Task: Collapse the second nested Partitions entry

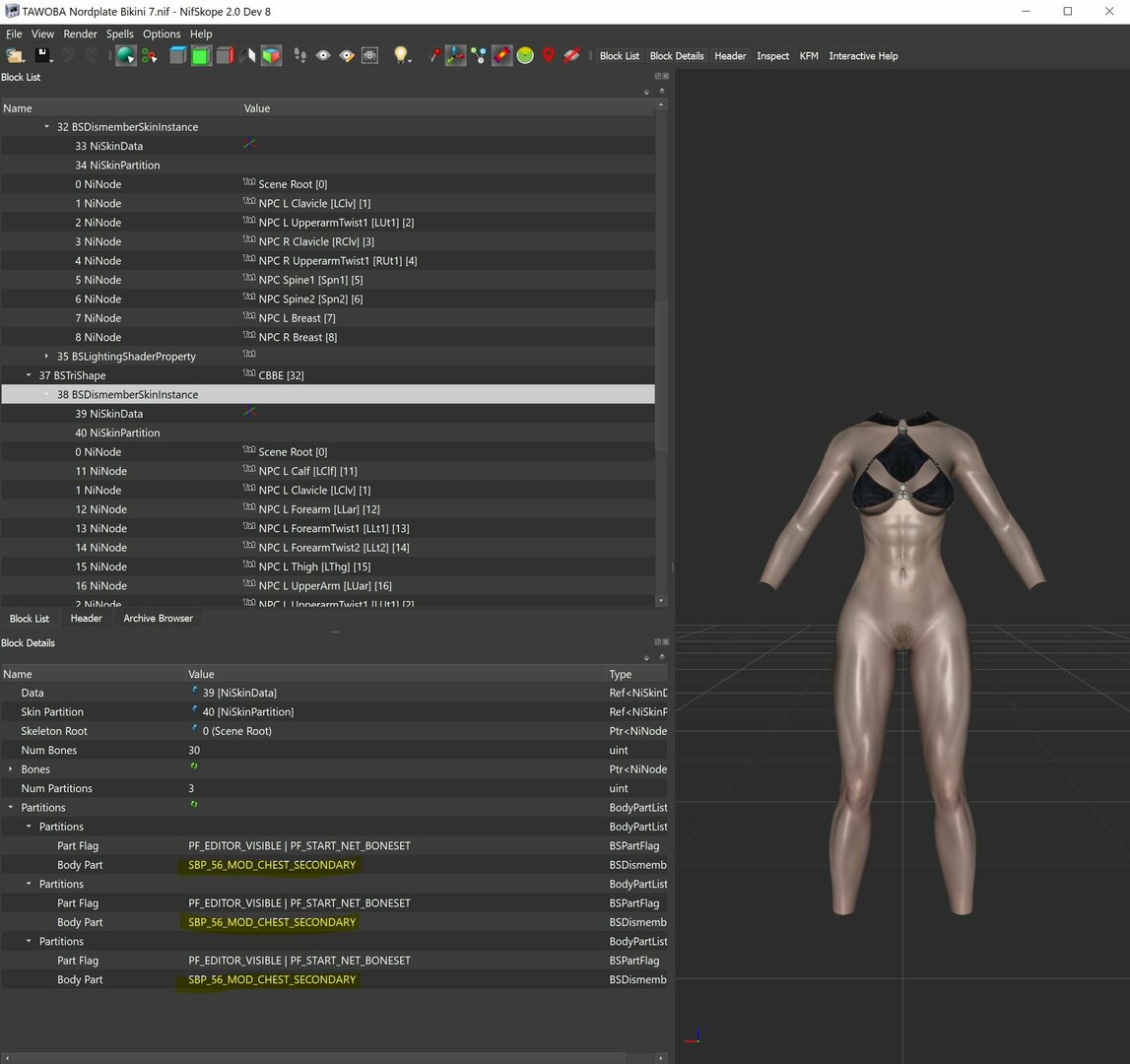Action: [29, 884]
